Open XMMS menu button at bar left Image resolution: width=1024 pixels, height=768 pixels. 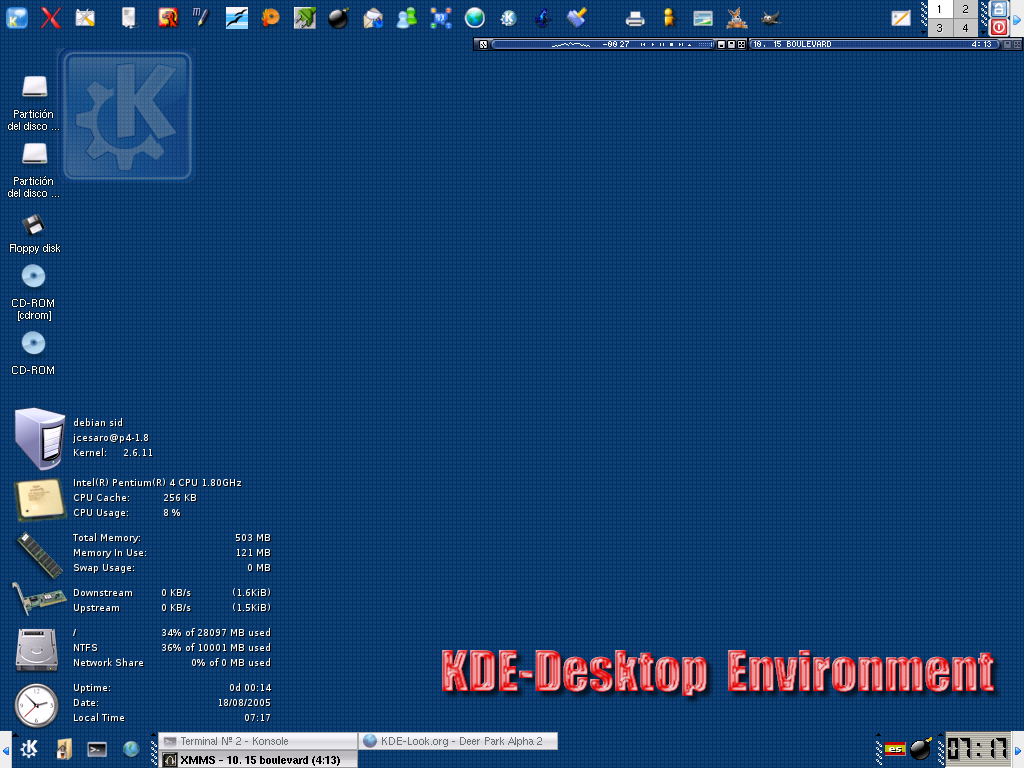483,44
